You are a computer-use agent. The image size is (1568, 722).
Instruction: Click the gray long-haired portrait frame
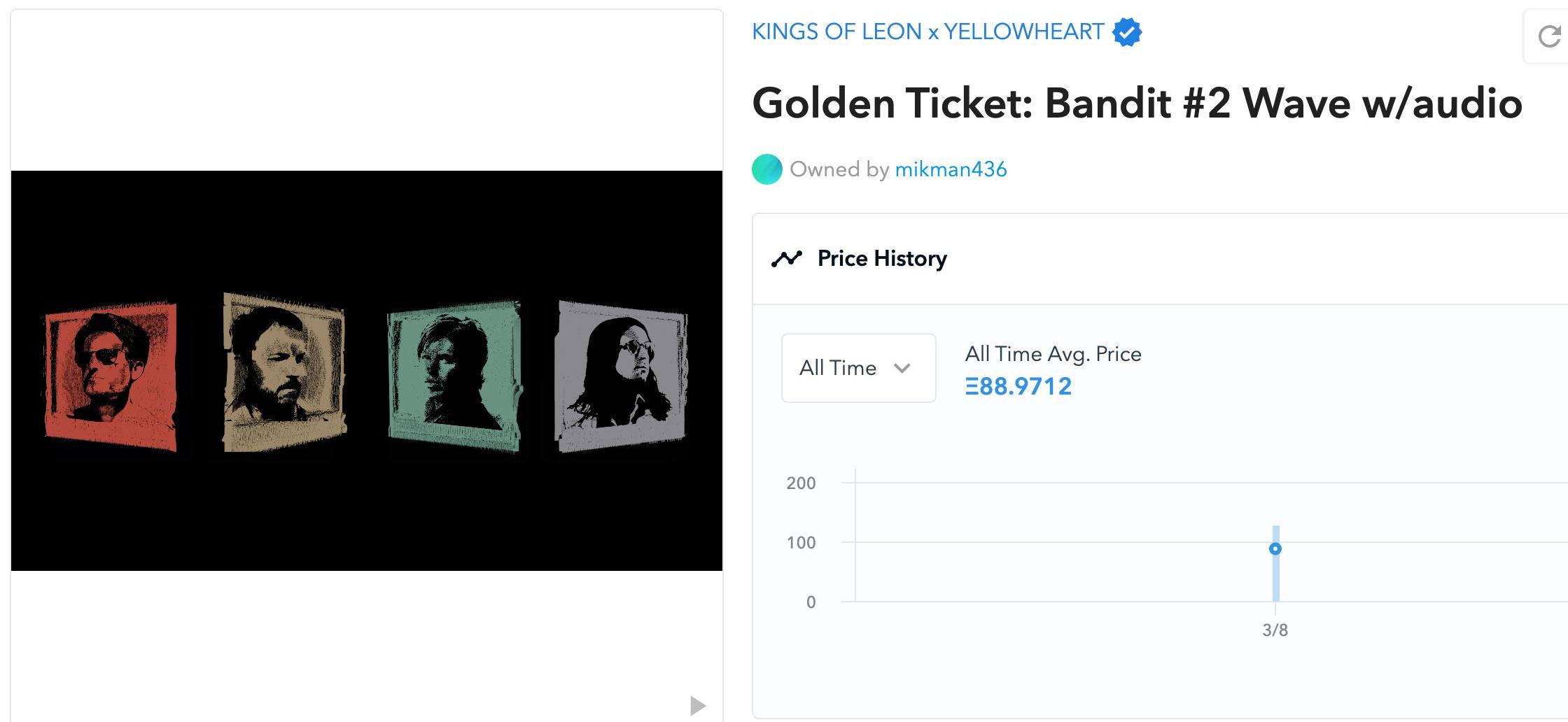point(622,376)
